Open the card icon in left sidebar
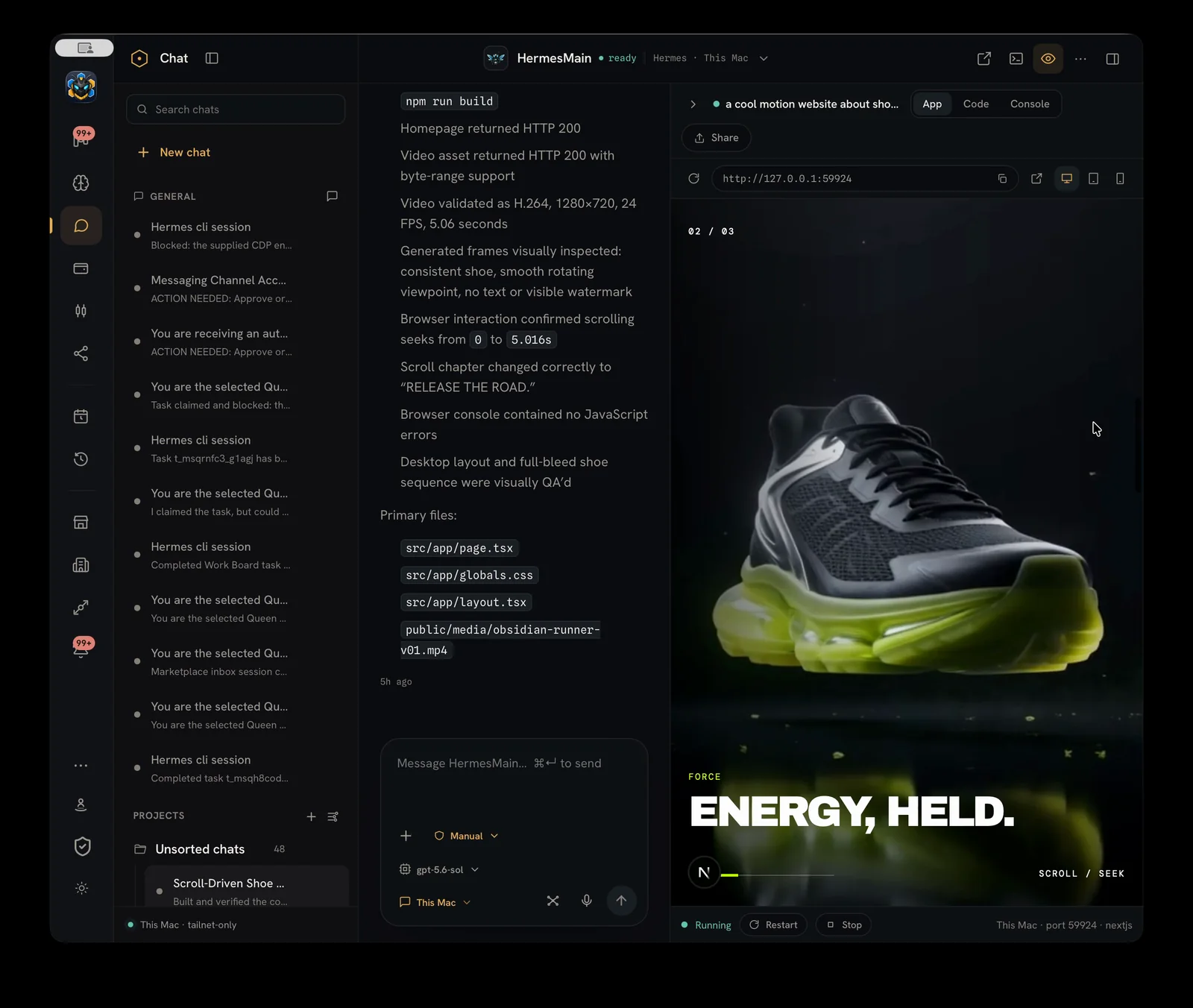Image resolution: width=1193 pixels, height=1008 pixels. pyautogui.click(x=81, y=268)
